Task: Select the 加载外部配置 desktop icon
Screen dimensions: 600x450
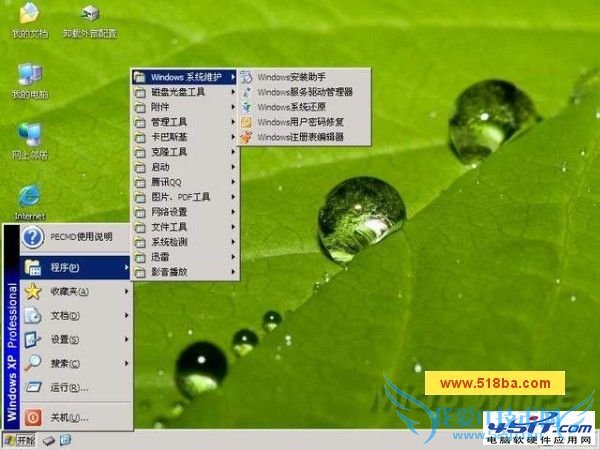Action: click(x=90, y=21)
